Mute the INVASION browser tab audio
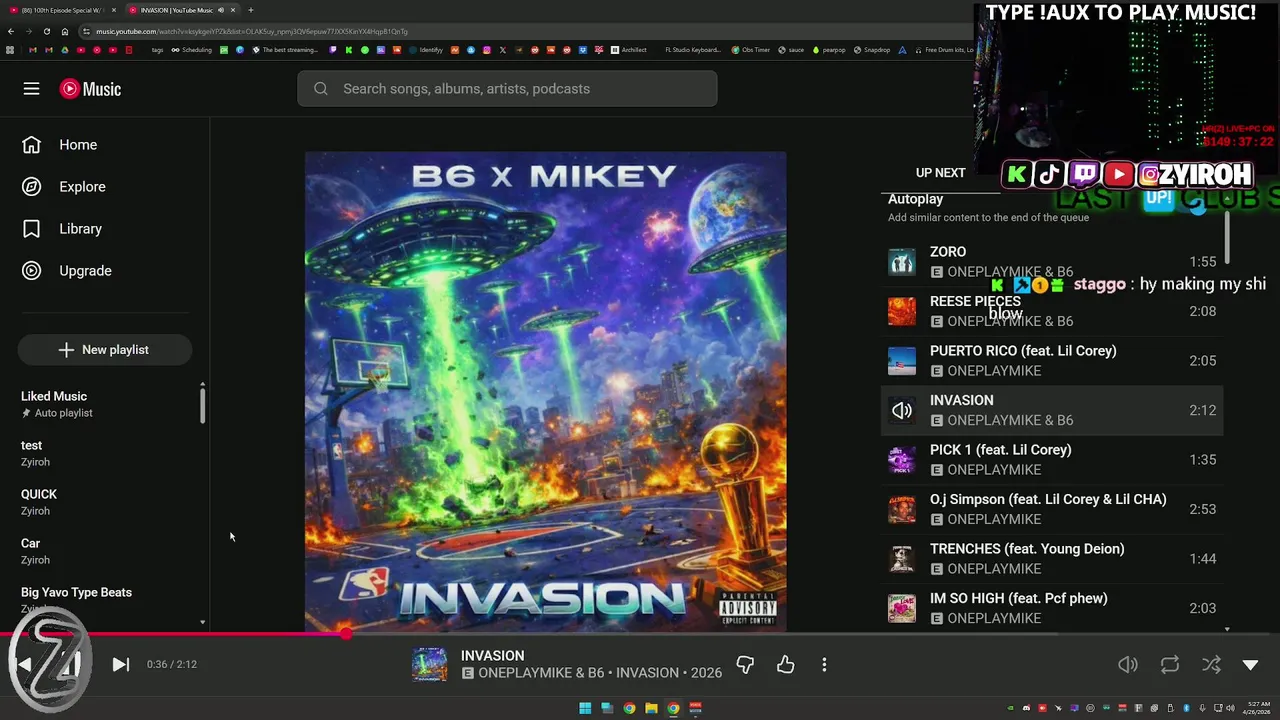This screenshot has width=1280, height=720. (x=220, y=10)
